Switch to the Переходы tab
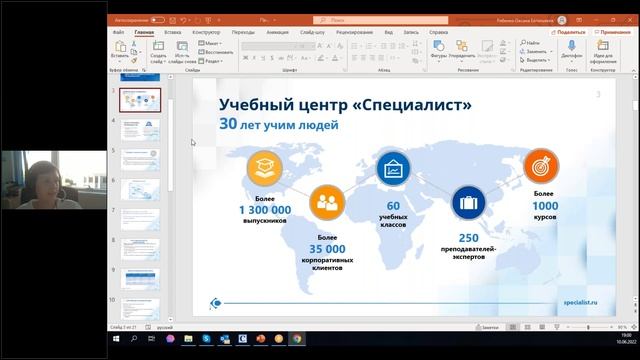 tap(243, 32)
